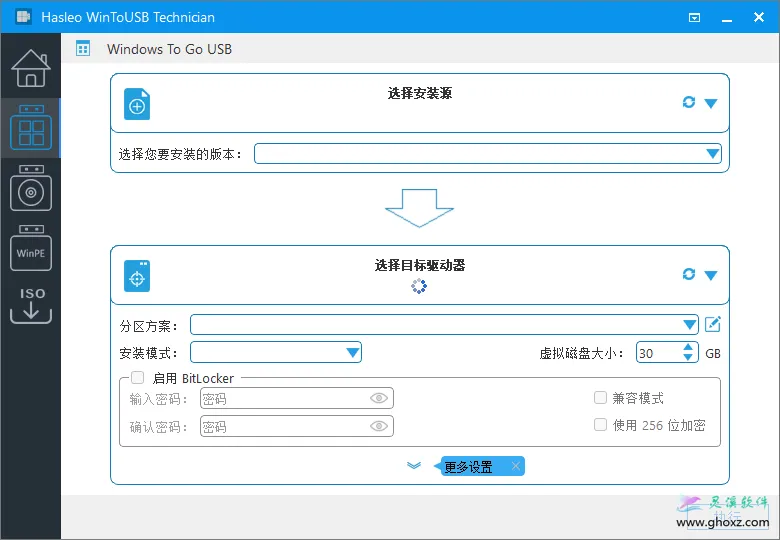Refresh the target drive list
This screenshot has width=780, height=540.
688,274
